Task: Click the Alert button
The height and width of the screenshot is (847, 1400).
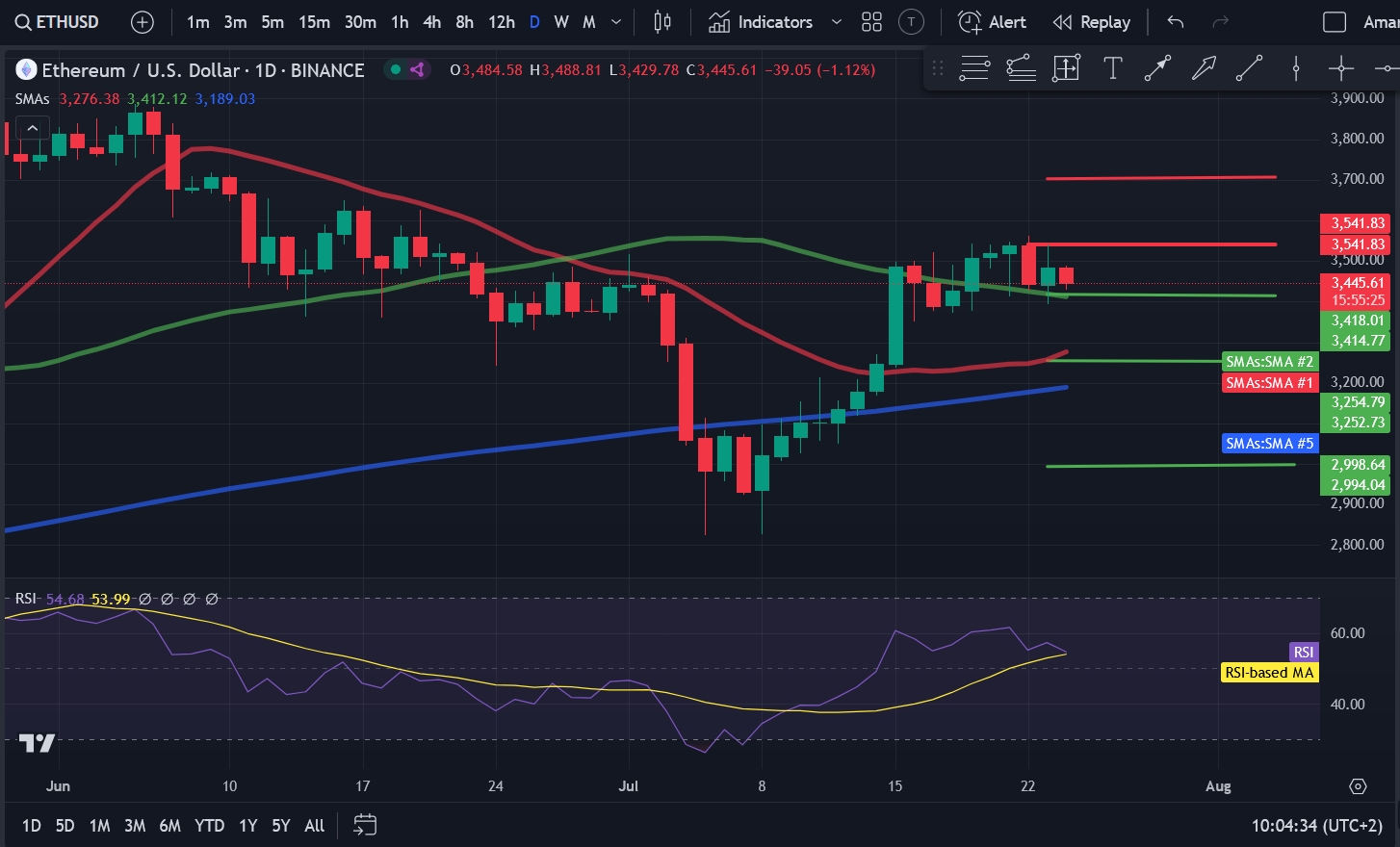Action: [993, 22]
